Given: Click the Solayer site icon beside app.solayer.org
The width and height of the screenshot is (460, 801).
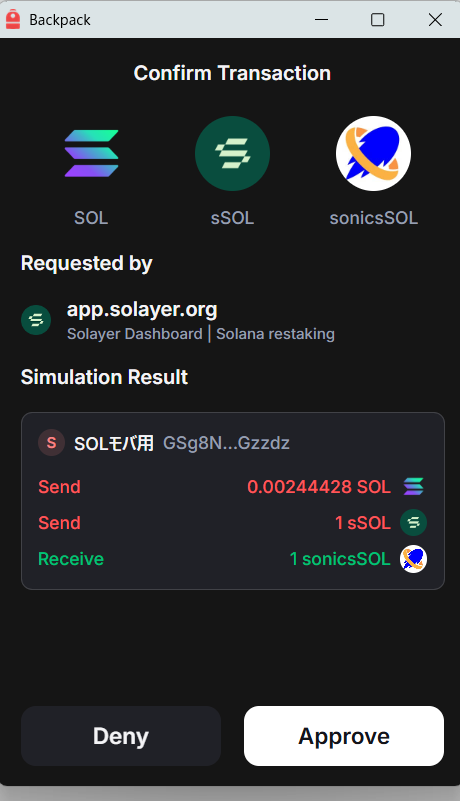Looking at the screenshot, I should 36,320.
